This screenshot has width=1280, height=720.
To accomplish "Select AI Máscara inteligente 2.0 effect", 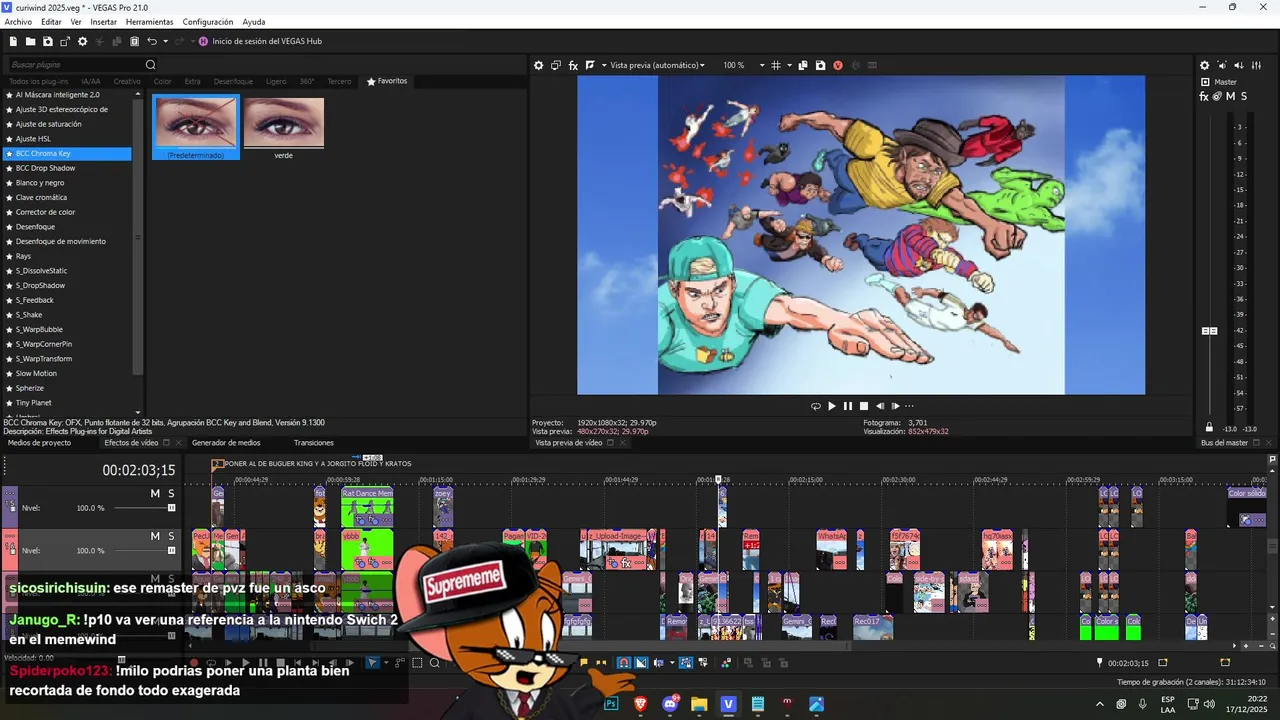I will [x=68, y=95].
